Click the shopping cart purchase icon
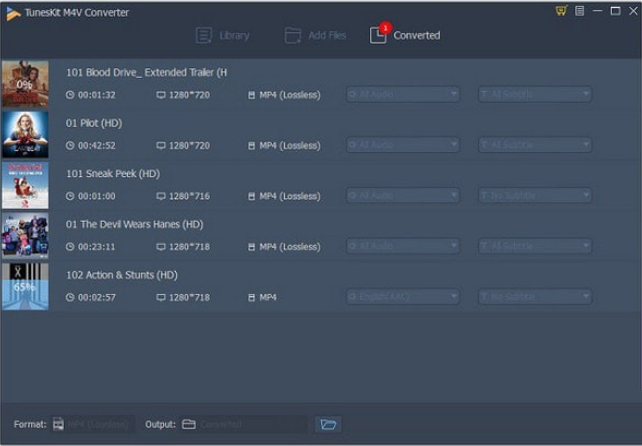The width and height of the screenshot is (642, 446). coord(561,11)
